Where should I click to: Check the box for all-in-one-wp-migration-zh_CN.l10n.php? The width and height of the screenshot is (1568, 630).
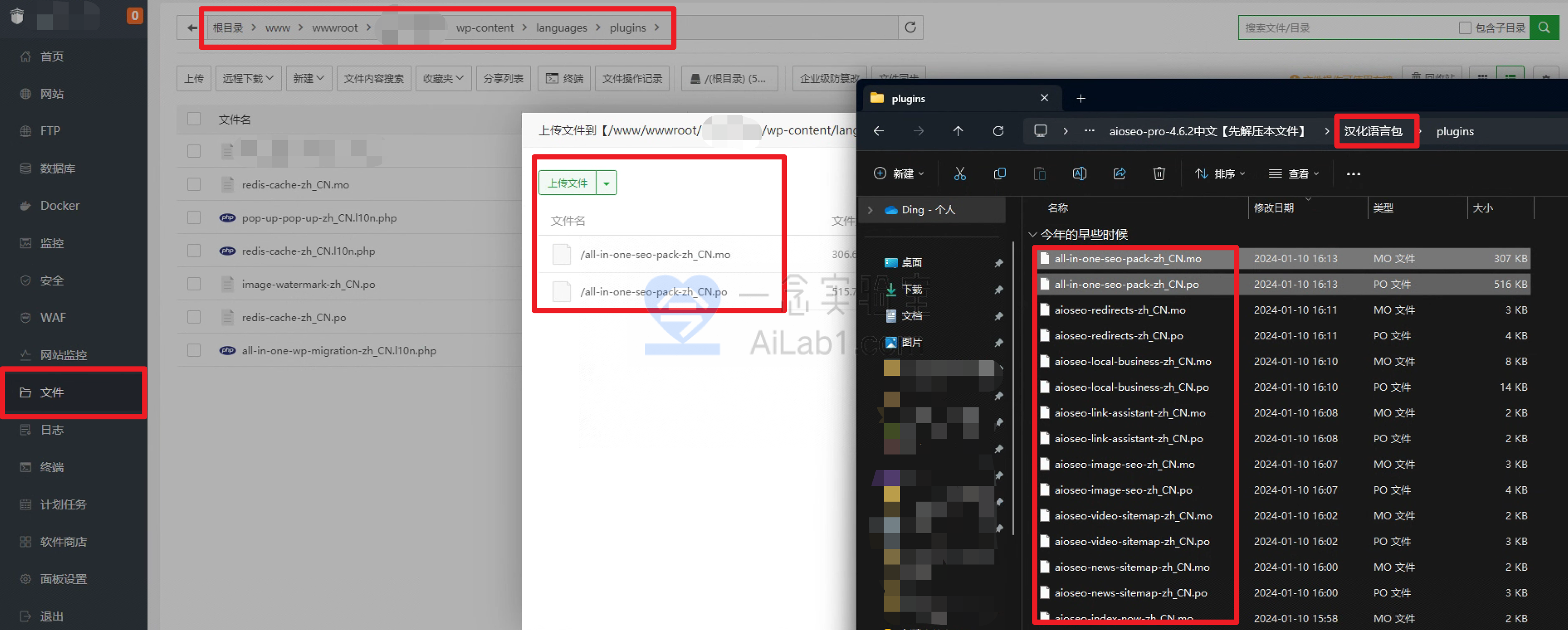tap(194, 350)
